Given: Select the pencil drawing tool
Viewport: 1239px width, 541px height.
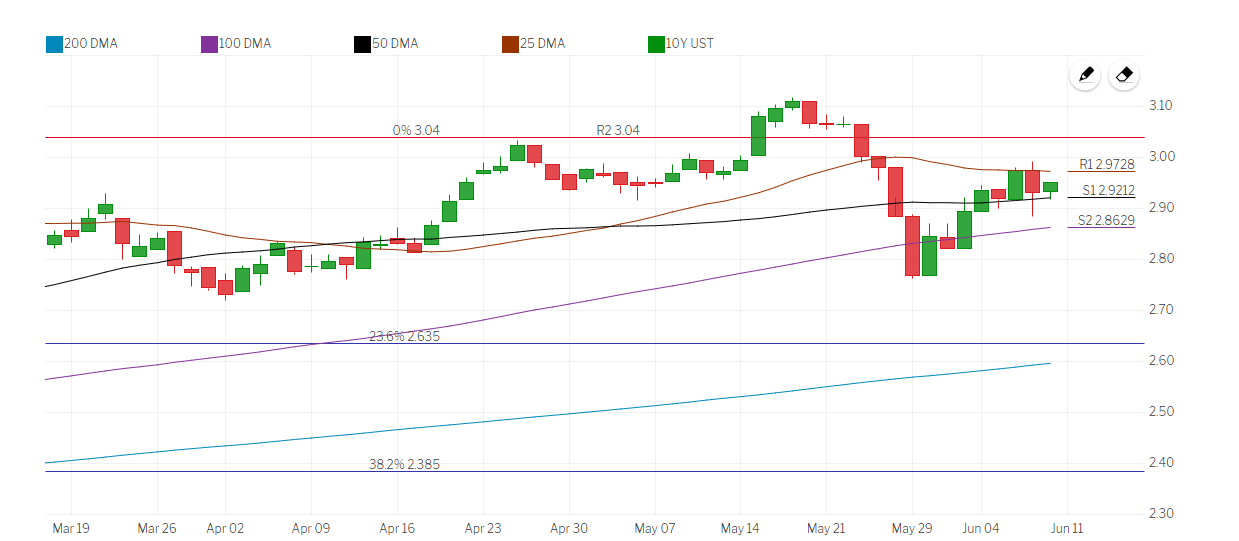Looking at the screenshot, I should point(1086,75).
